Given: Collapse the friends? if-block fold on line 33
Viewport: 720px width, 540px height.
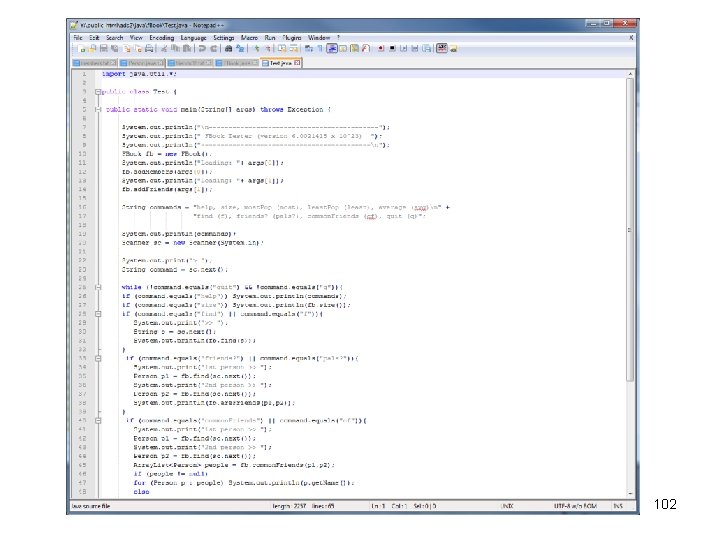Looking at the screenshot, I should pyautogui.click(x=98, y=358).
